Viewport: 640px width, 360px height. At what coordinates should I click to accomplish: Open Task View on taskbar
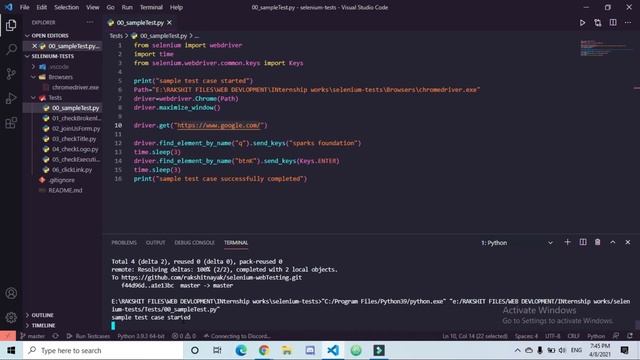pos(217,351)
